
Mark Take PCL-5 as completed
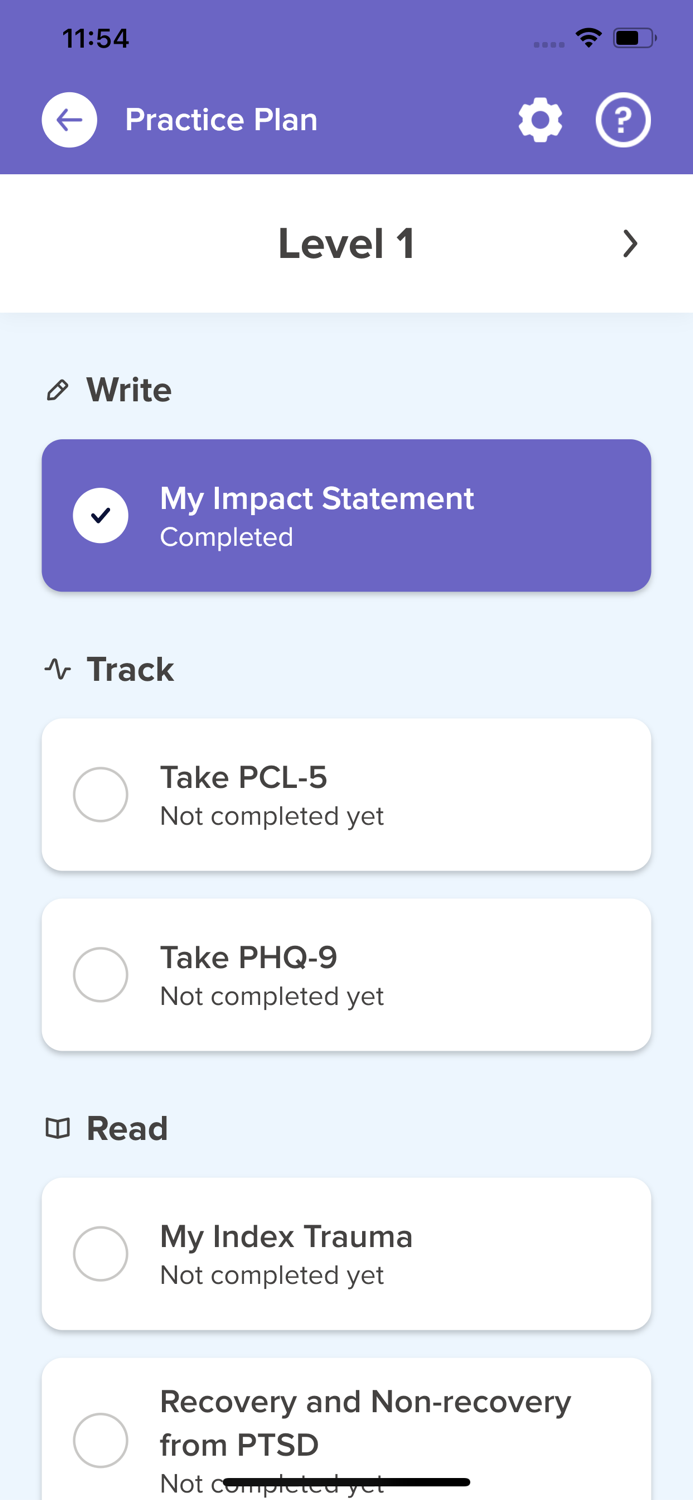(101, 795)
